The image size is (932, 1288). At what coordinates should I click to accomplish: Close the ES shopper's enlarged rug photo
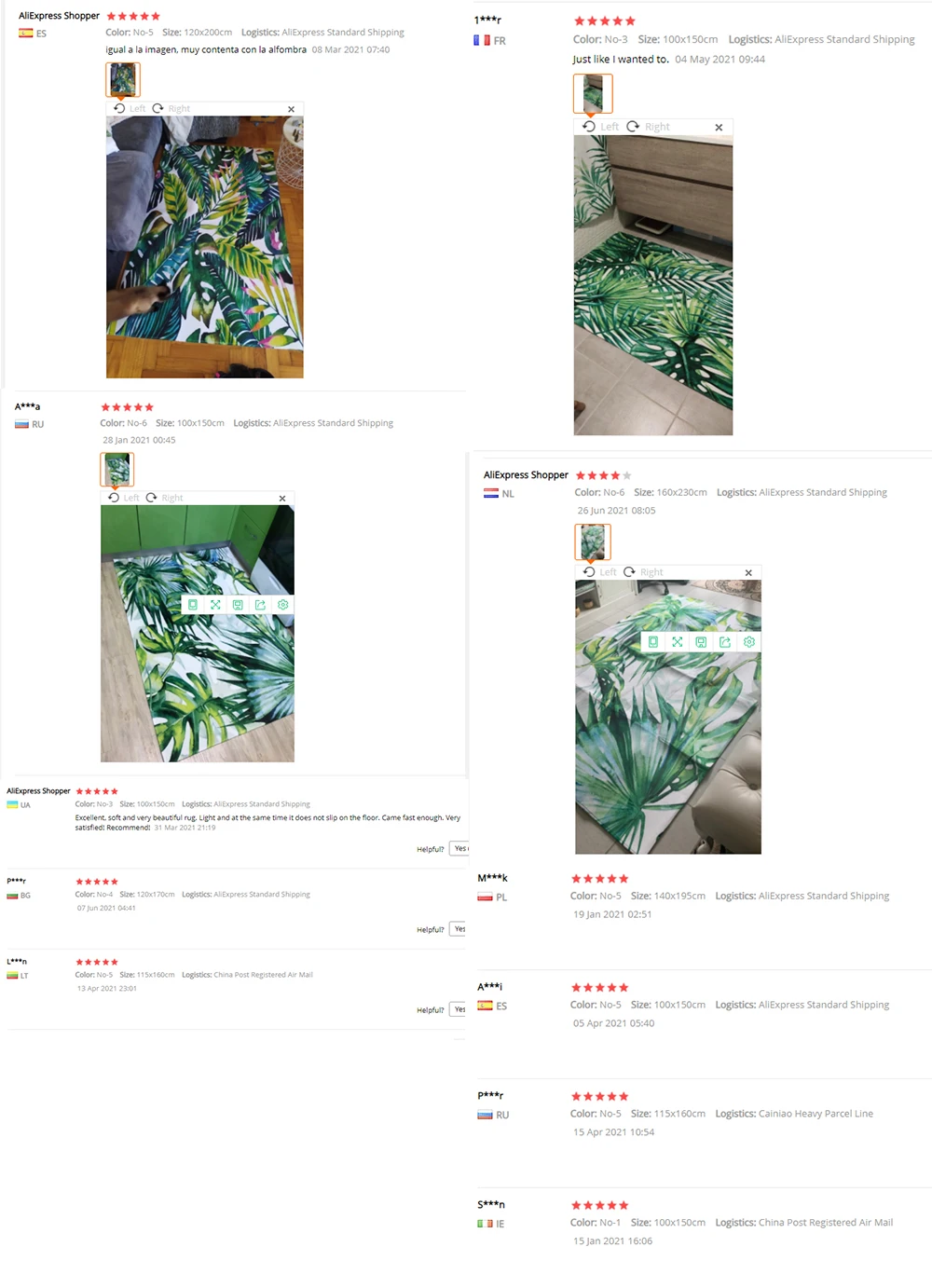point(292,109)
